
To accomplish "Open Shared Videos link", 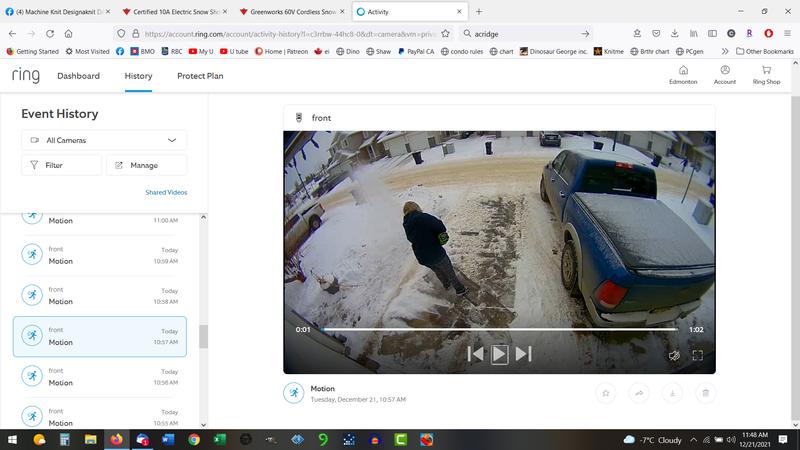I will point(166,192).
